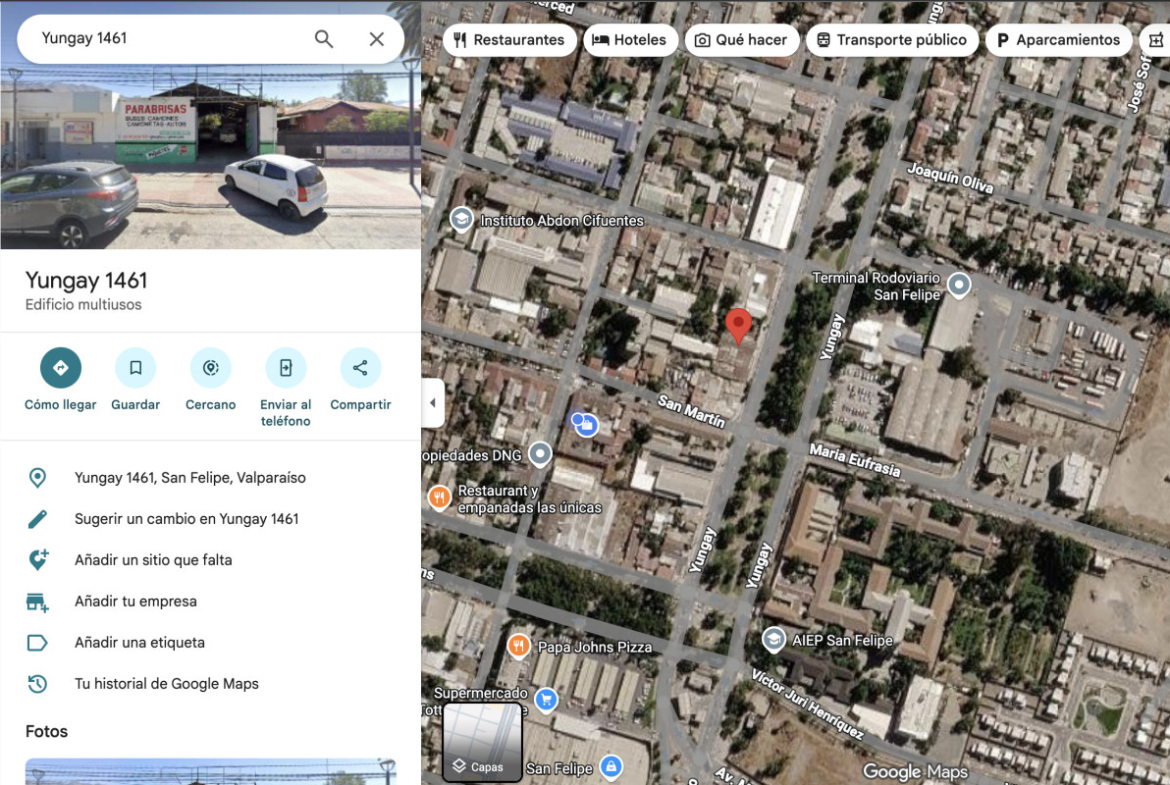This screenshot has height=785, width=1170.
Task: Send place to phone with Enviar al teléfono
Action: [x=285, y=387]
